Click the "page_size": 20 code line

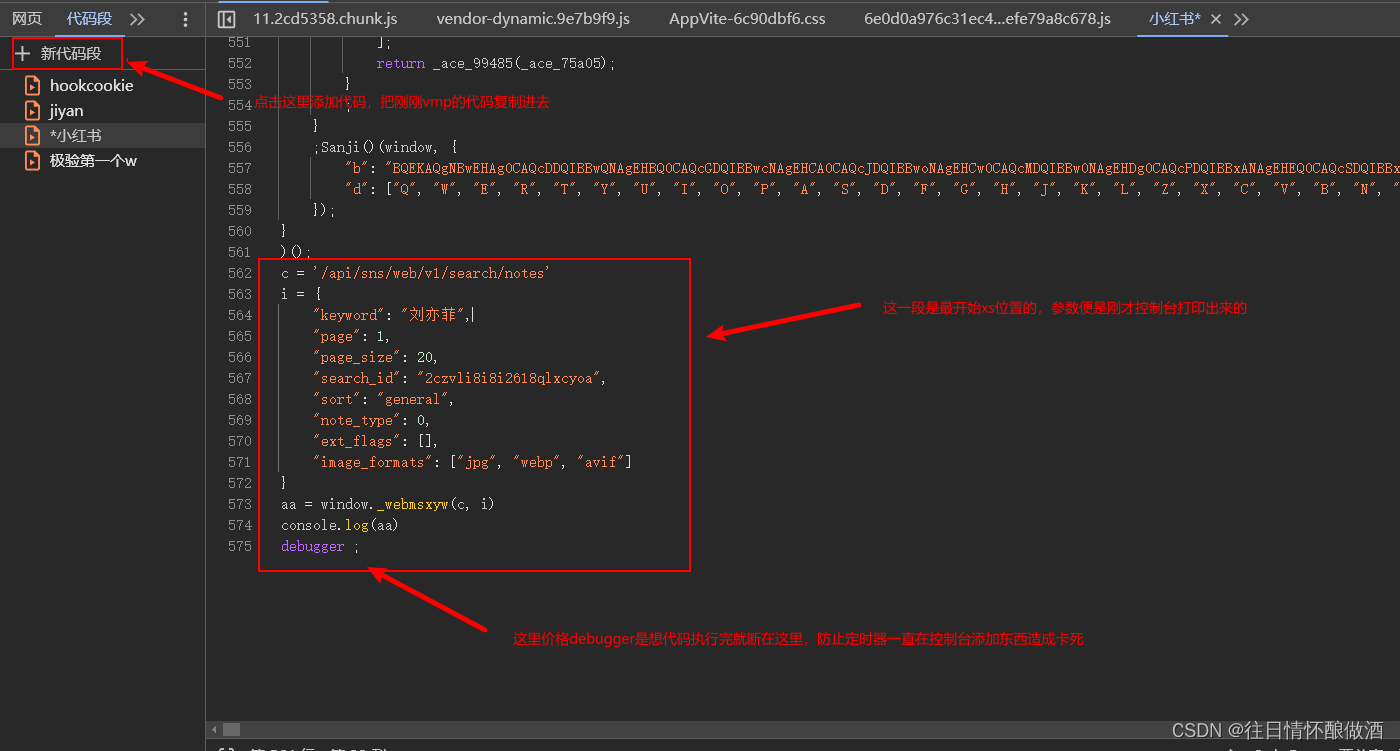[x=375, y=357]
